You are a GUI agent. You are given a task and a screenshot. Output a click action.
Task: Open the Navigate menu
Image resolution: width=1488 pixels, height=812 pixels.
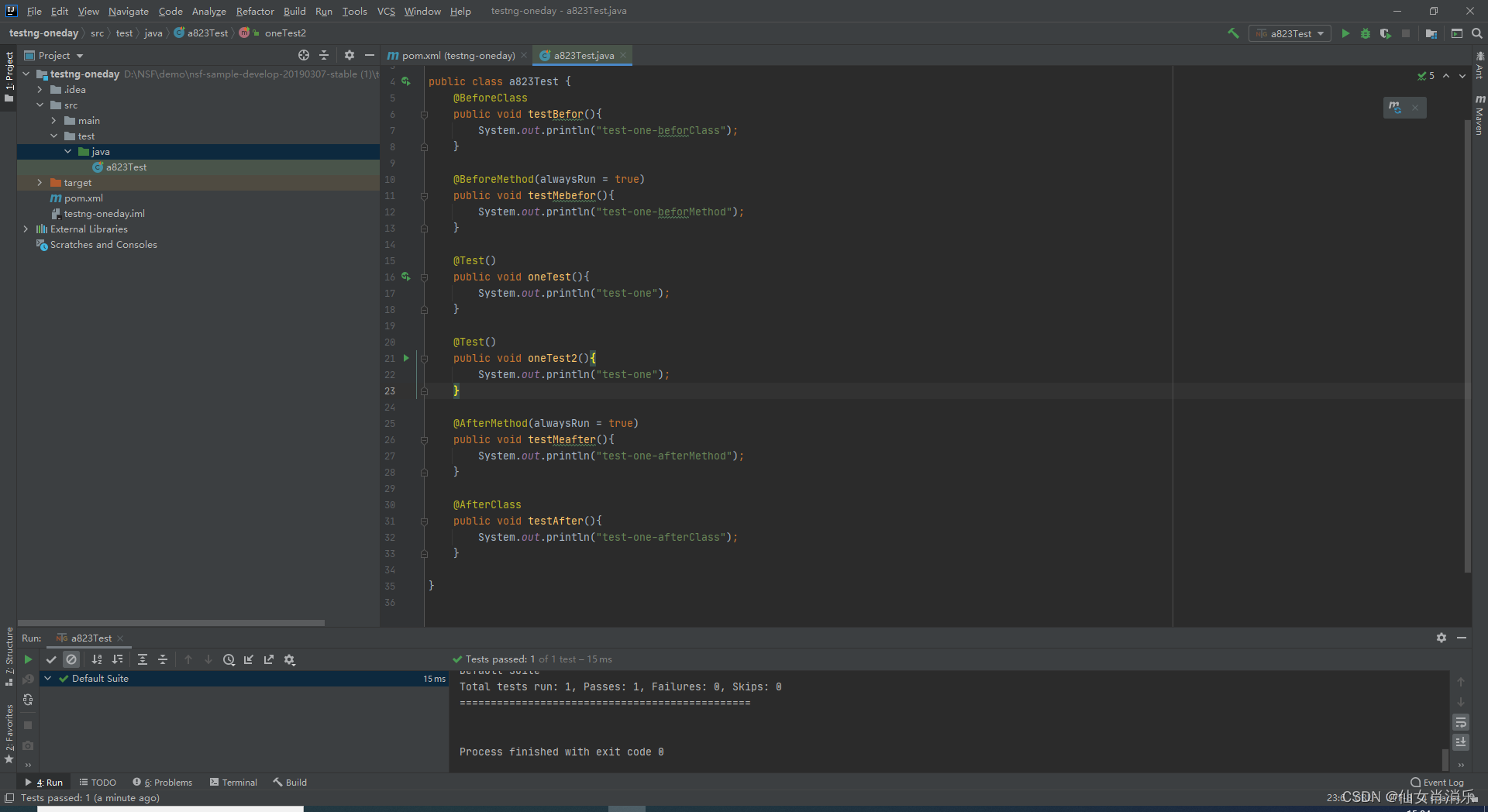pos(128,11)
